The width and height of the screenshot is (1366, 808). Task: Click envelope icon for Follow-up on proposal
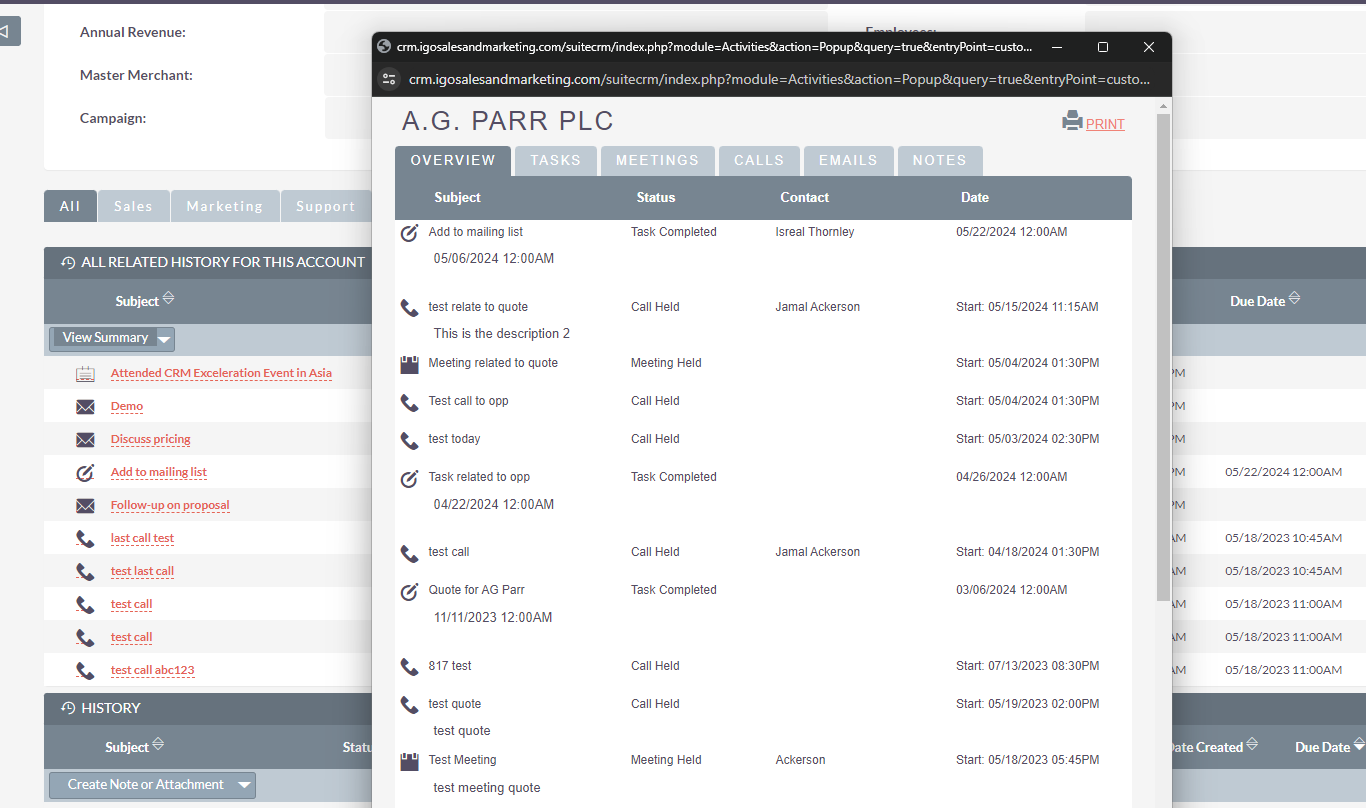[x=85, y=506]
